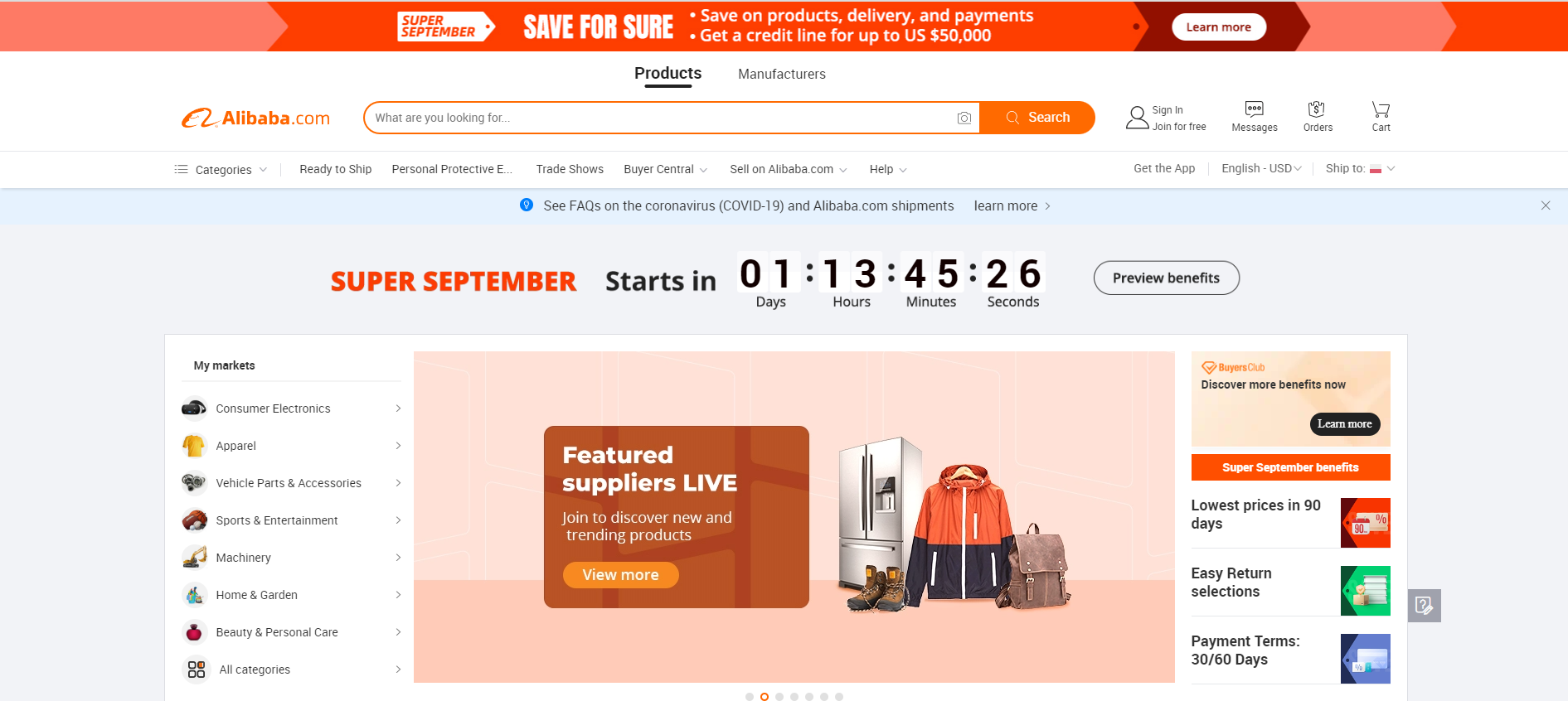
Task: Open the English - USD language dropdown
Action: [1261, 168]
